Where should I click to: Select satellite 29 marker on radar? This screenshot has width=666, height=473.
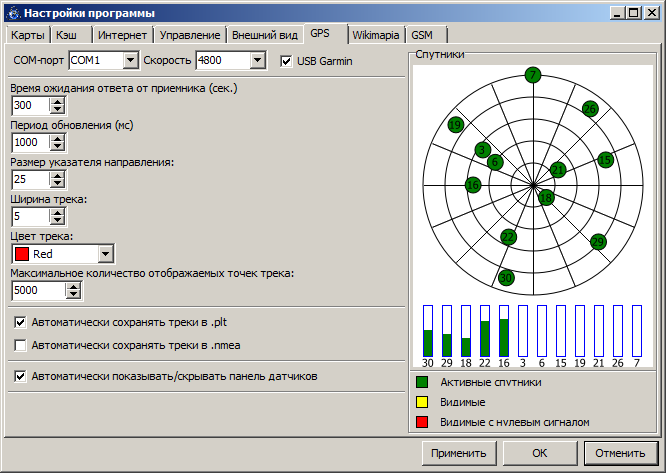click(x=598, y=241)
